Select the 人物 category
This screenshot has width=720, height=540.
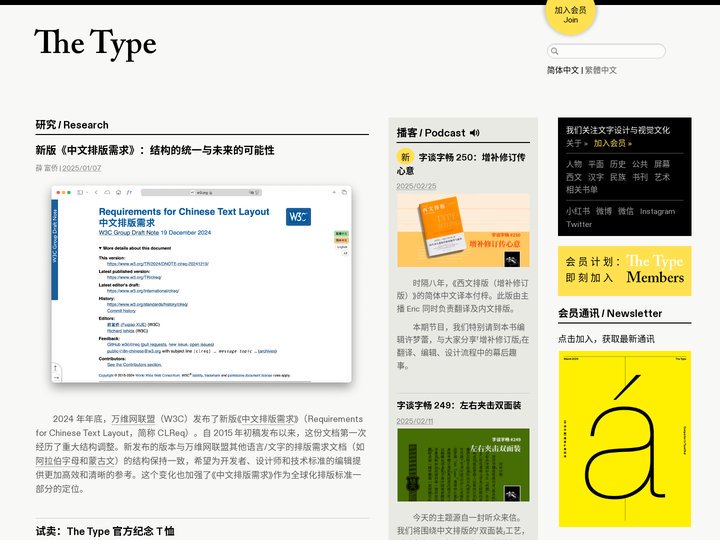[x=574, y=164]
